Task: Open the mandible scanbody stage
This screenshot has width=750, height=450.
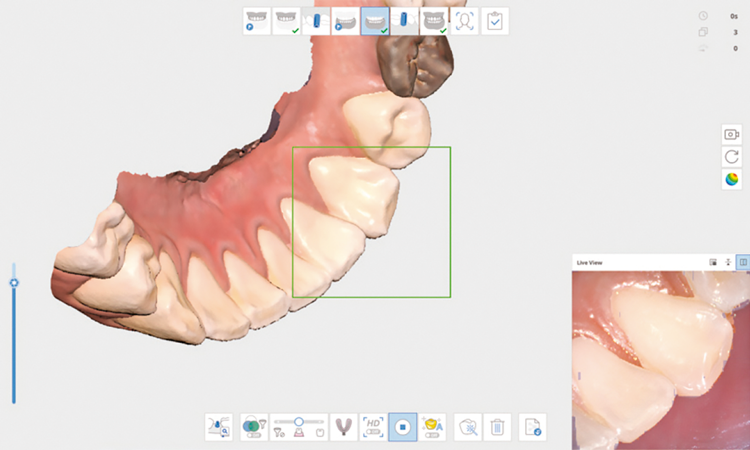Action: [x=405, y=21]
